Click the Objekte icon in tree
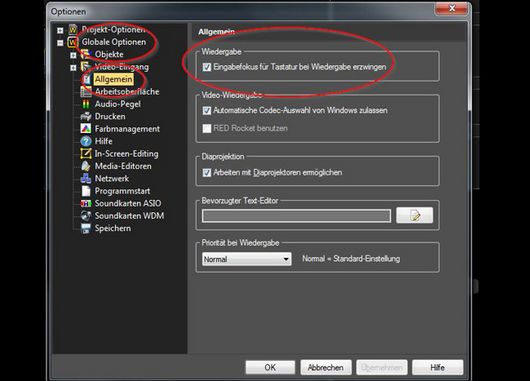This screenshot has width=530, height=381. pyautogui.click(x=86, y=54)
